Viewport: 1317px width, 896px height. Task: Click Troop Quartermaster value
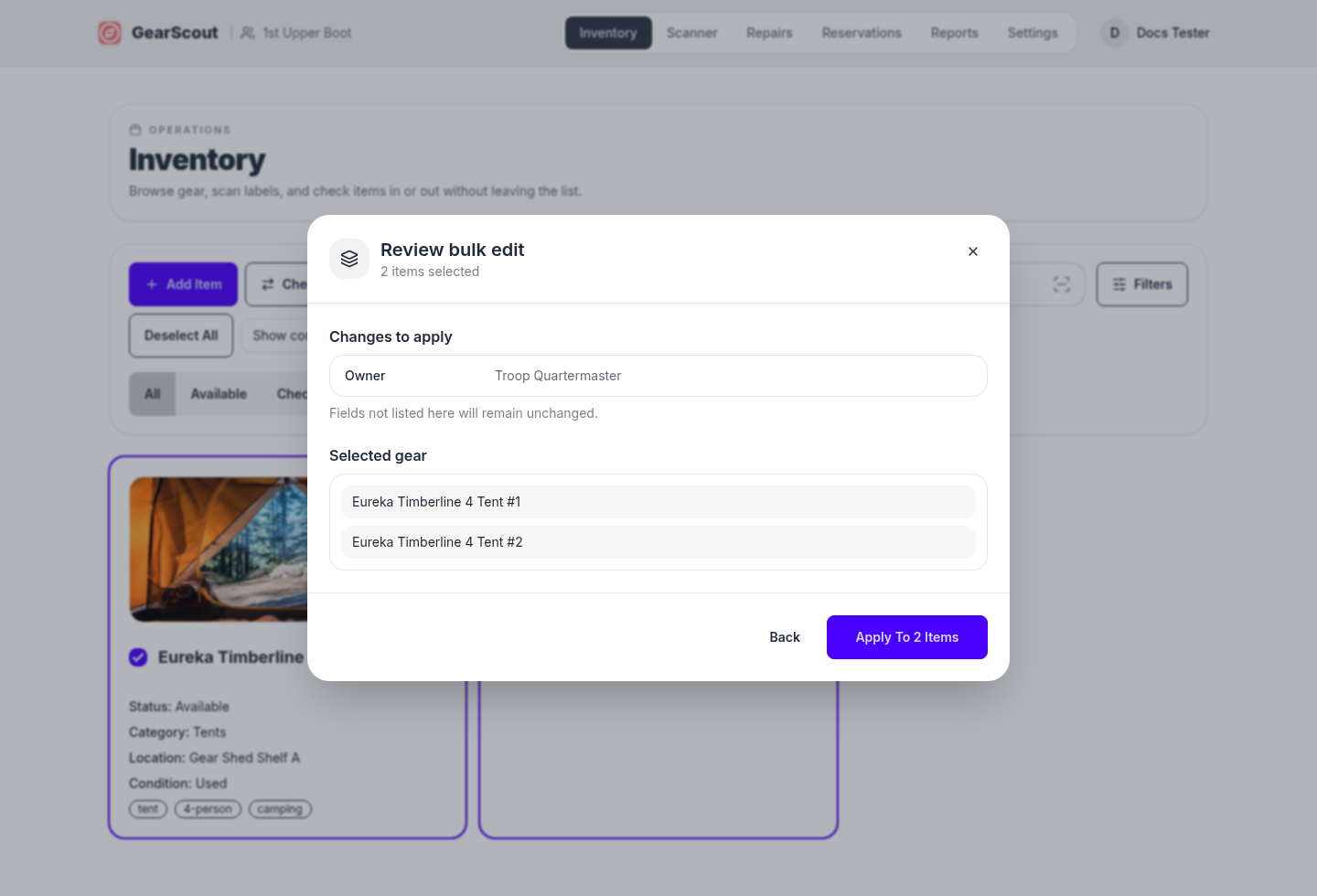click(558, 376)
